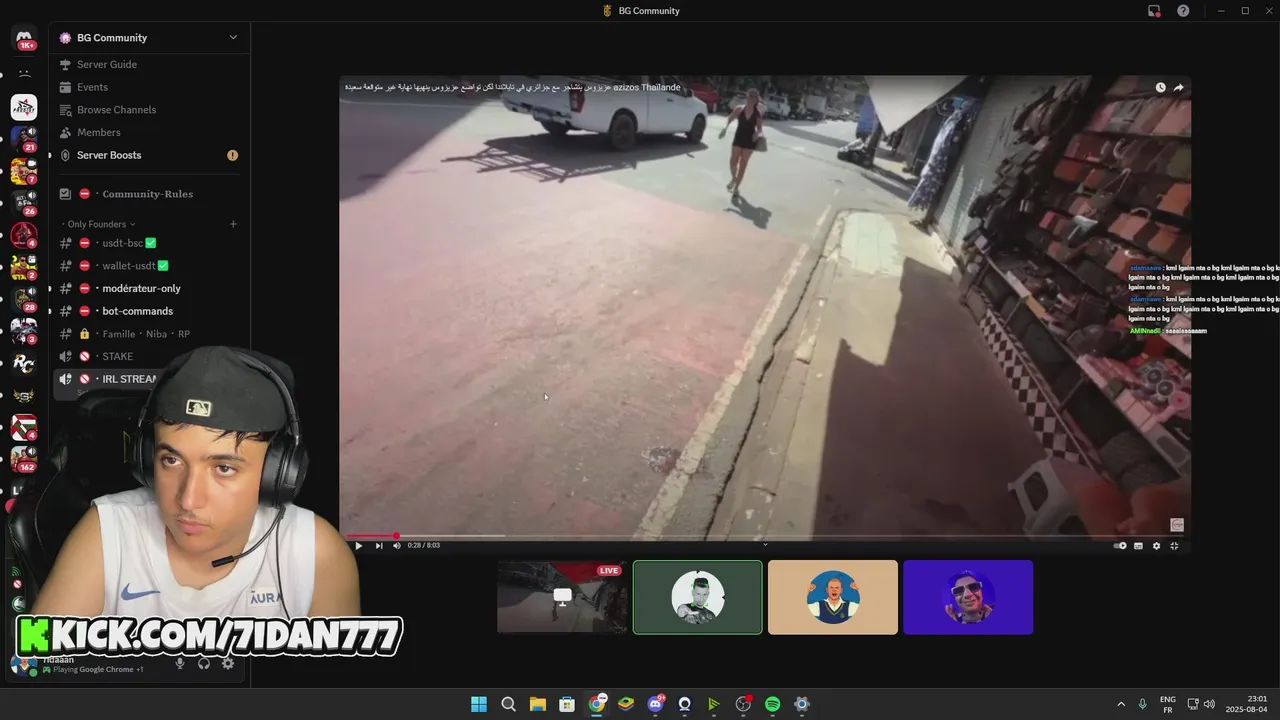1280x720 pixels.
Task: Mute the Discord microphone
Action: coord(180,663)
